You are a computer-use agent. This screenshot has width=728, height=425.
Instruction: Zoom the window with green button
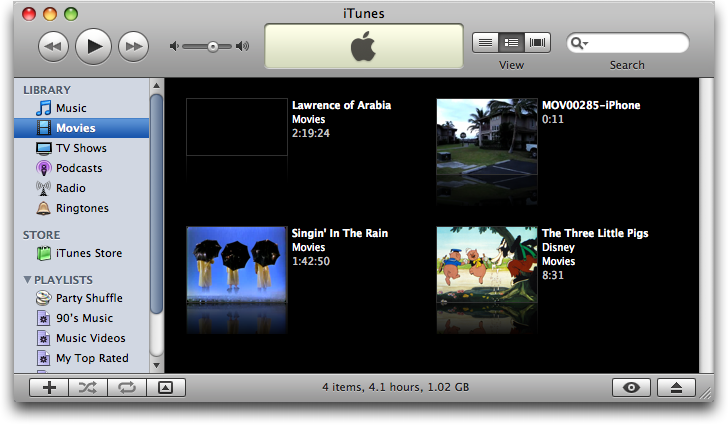[x=71, y=14]
